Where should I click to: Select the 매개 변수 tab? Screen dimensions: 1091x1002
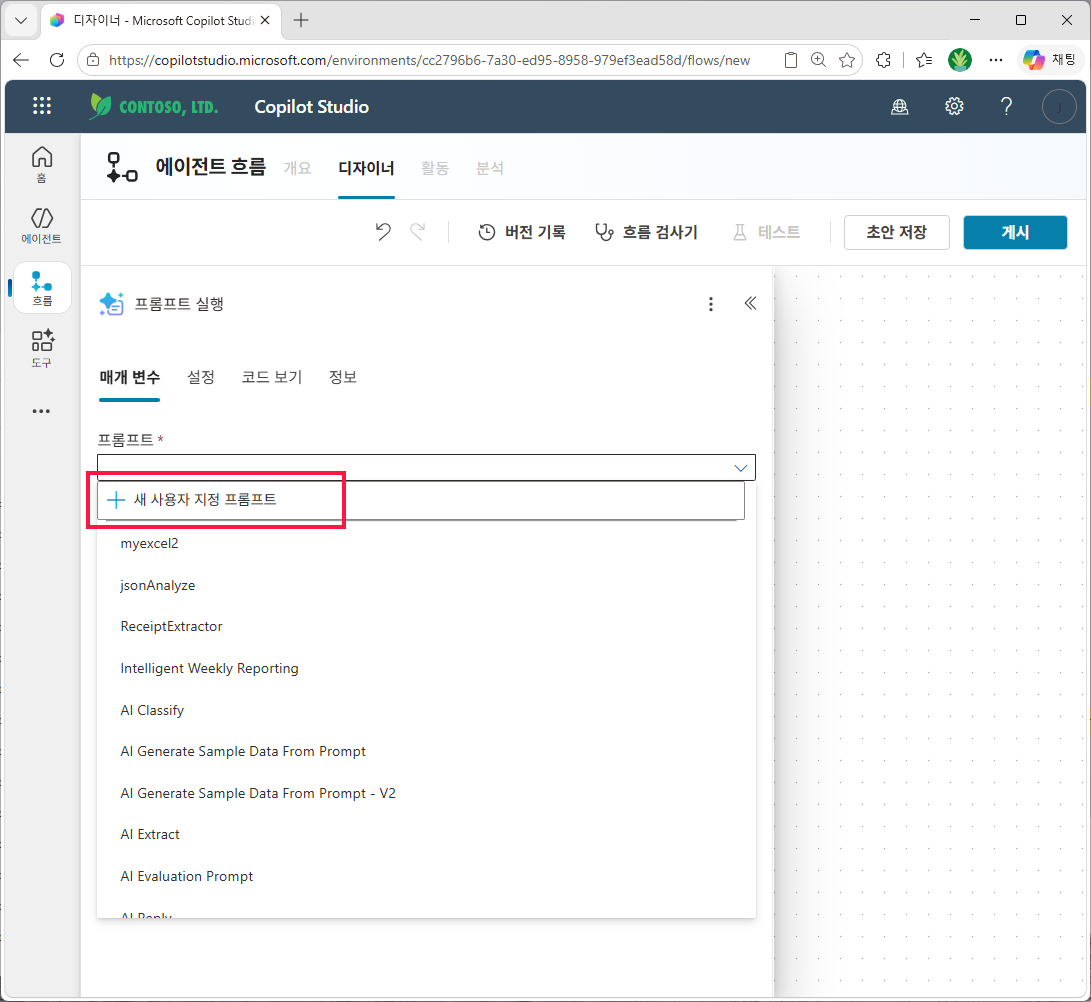pyautogui.click(x=129, y=377)
